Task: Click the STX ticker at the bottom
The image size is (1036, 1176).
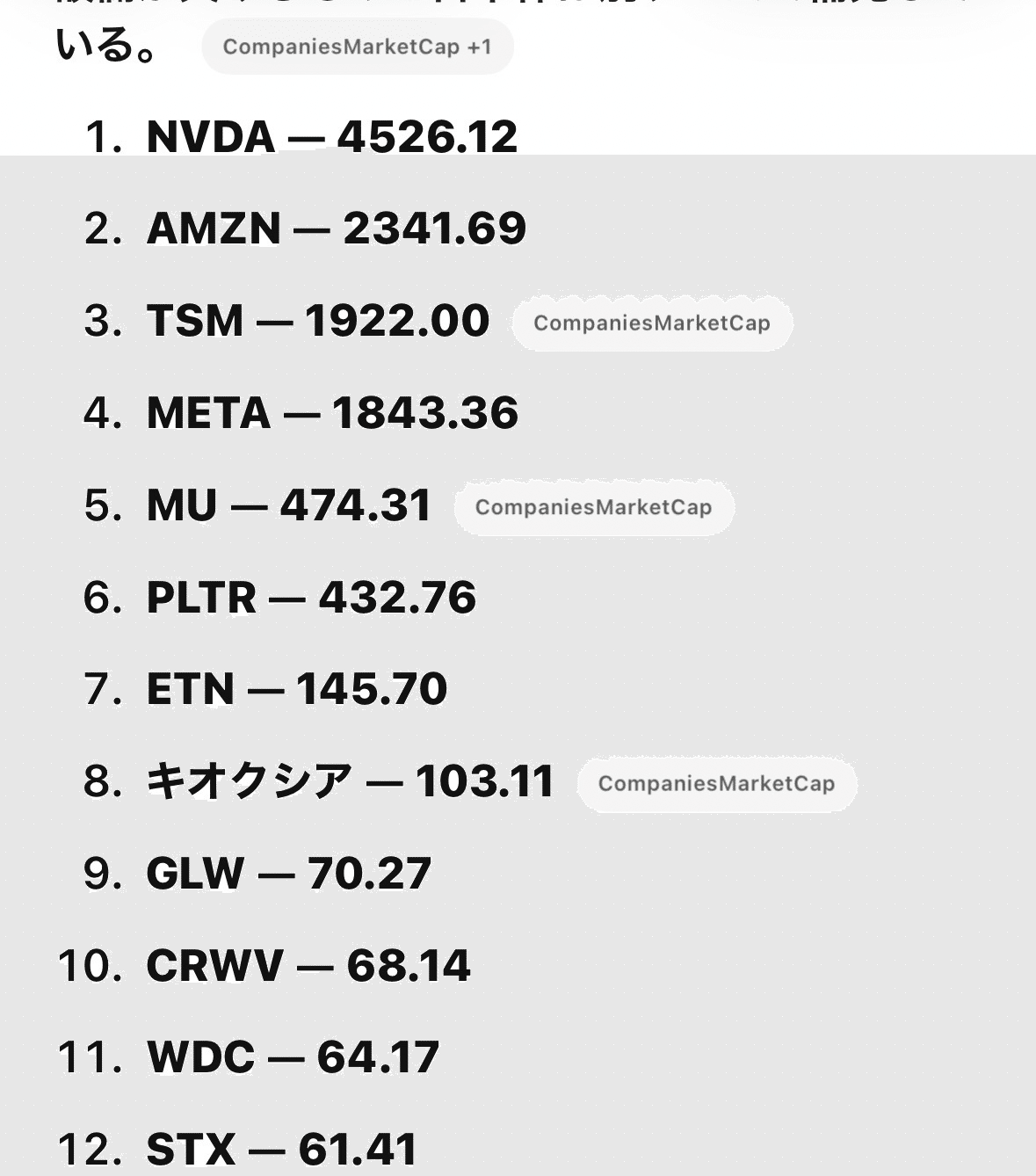Action: (x=191, y=1149)
